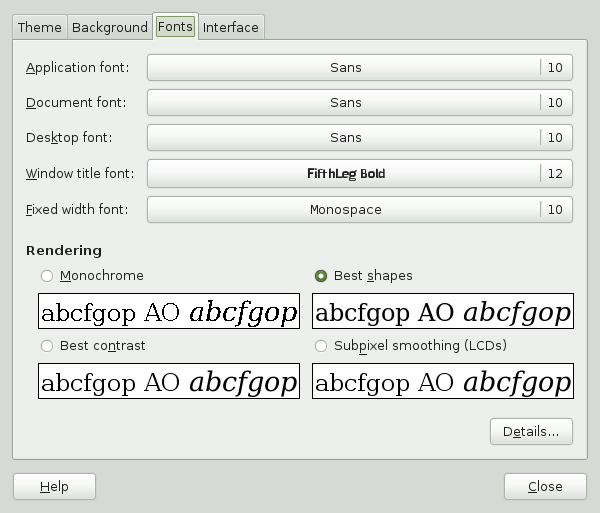
Task: Close the preferences dialog
Action: tap(545, 487)
